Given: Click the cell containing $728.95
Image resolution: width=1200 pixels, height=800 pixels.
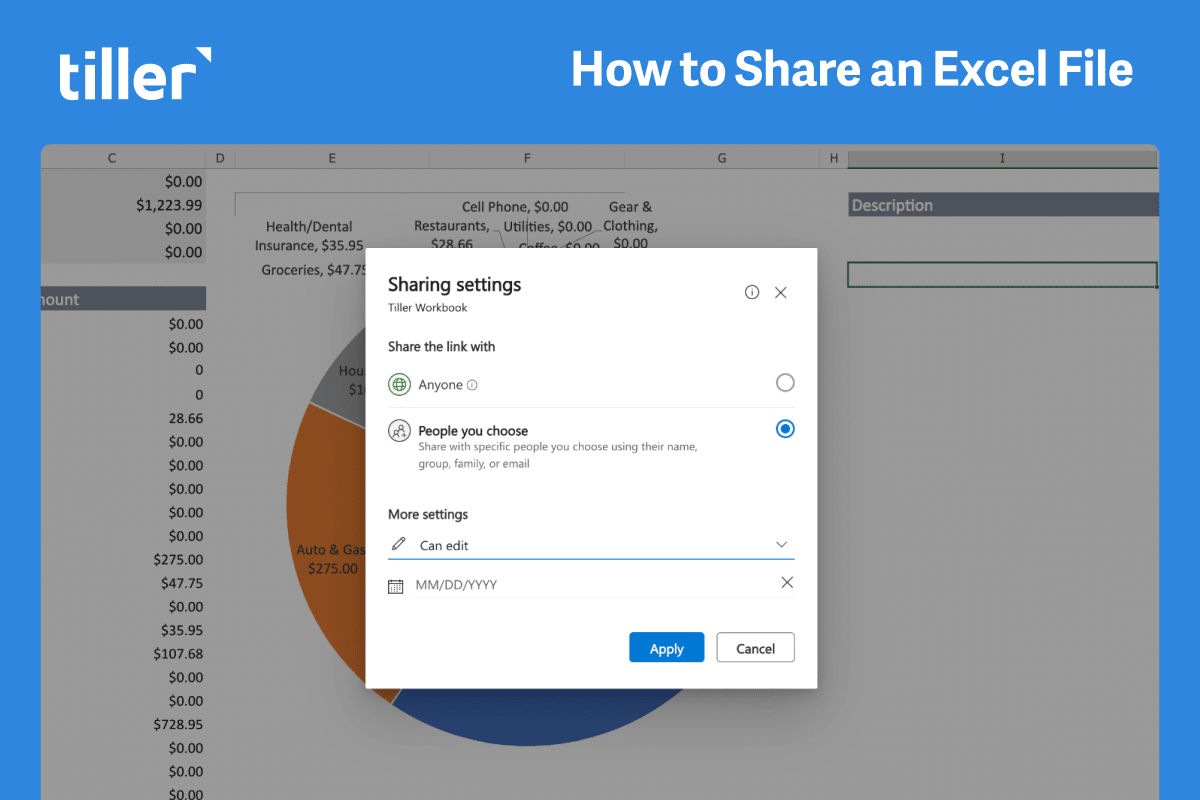Looking at the screenshot, I should pyautogui.click(x=123, y=724).
